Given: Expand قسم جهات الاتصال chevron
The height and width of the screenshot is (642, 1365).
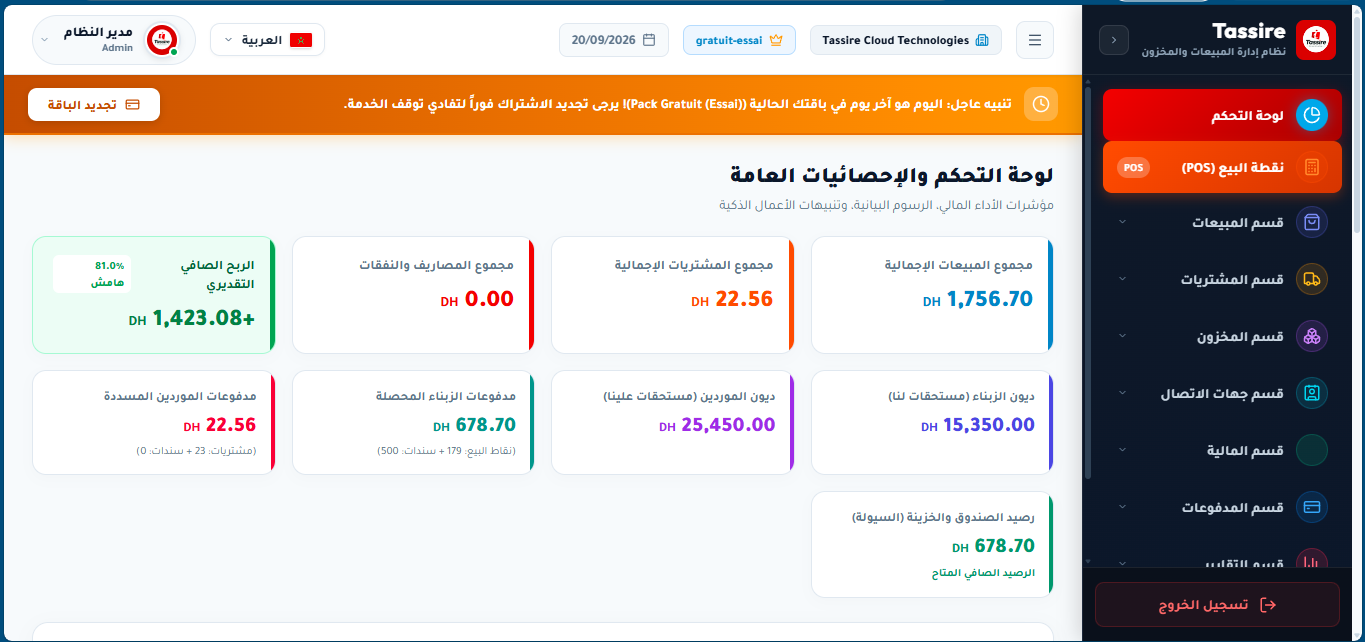Looking at the screenshot, I should click(1122, 393).
